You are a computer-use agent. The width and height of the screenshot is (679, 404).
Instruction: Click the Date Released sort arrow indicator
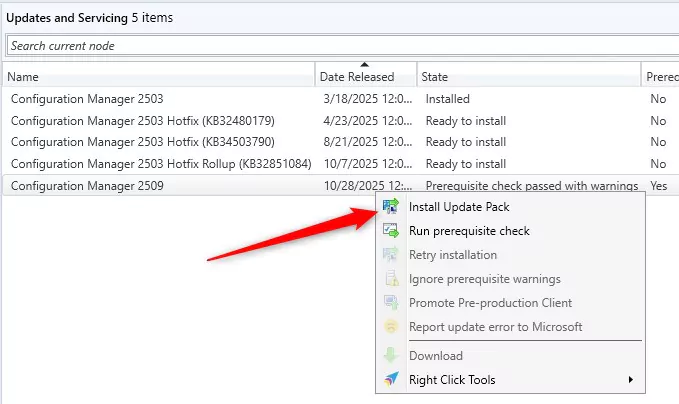click(365, 65)
